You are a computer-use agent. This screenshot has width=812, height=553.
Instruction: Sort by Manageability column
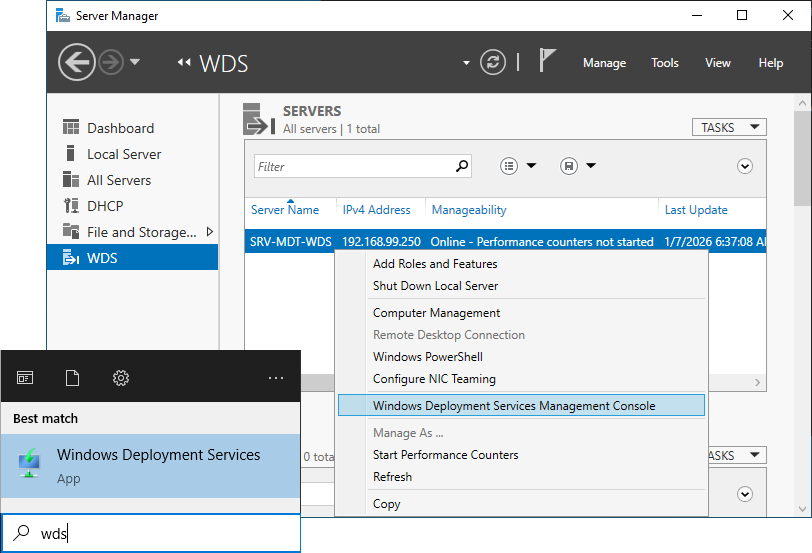[x=469, y=210]
